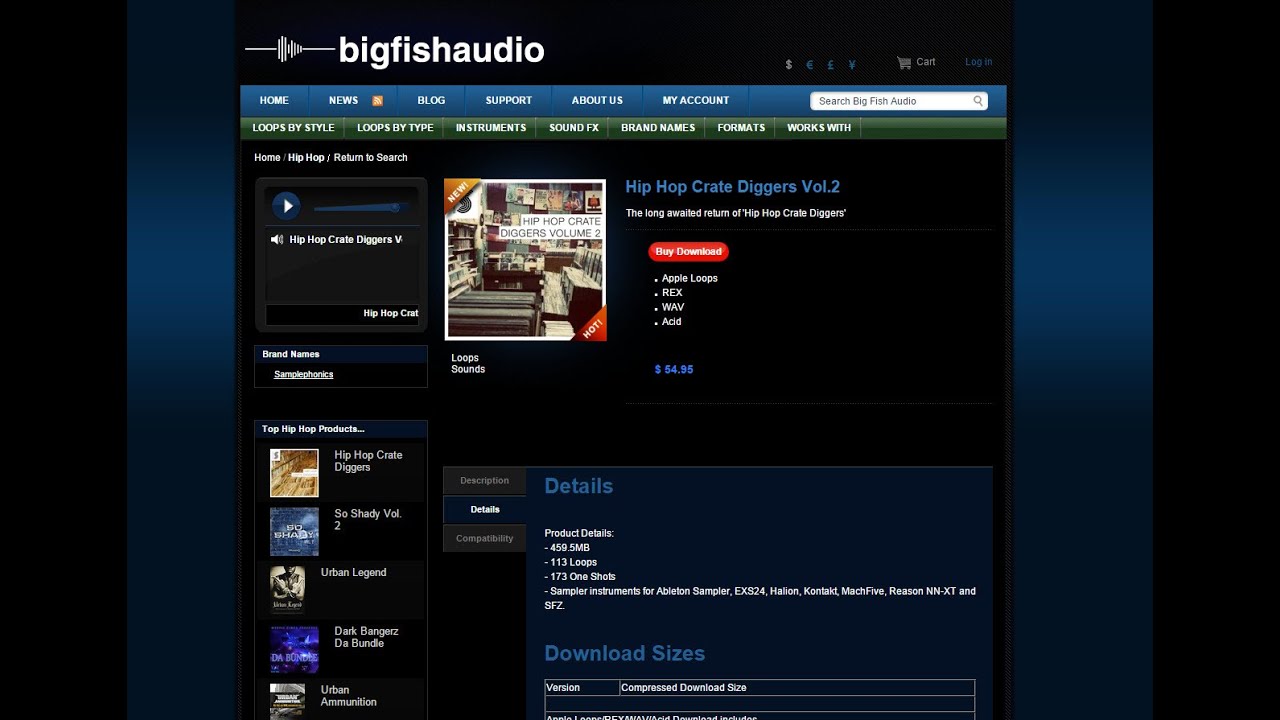Click Urban Legend title link
Viewport: 1280px width, 720px height.
tap(353, 573)
